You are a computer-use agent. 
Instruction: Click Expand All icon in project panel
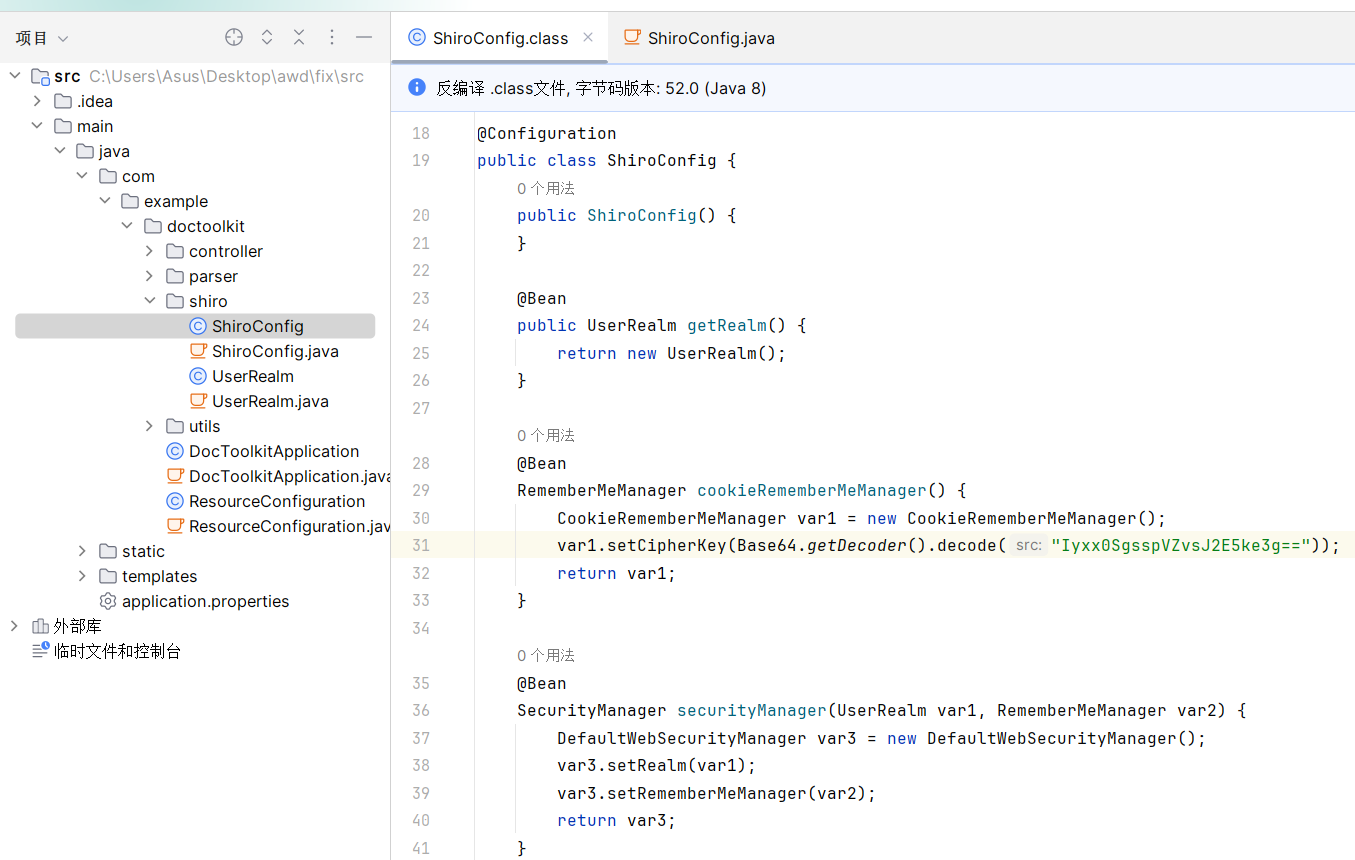(267, 38)
